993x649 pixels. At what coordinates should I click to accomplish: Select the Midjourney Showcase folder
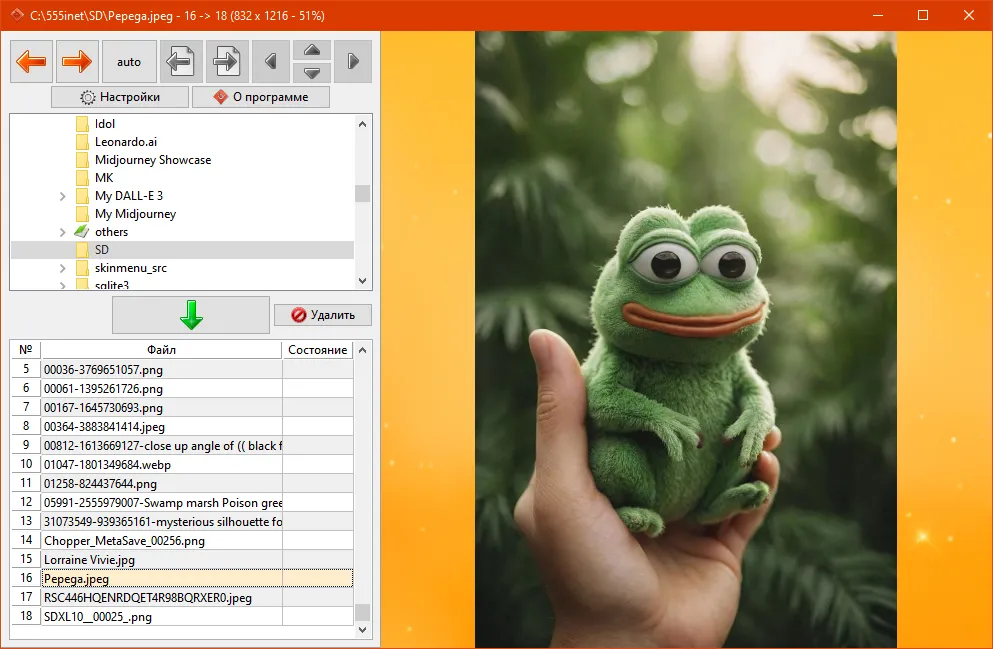tap(153, 160)
